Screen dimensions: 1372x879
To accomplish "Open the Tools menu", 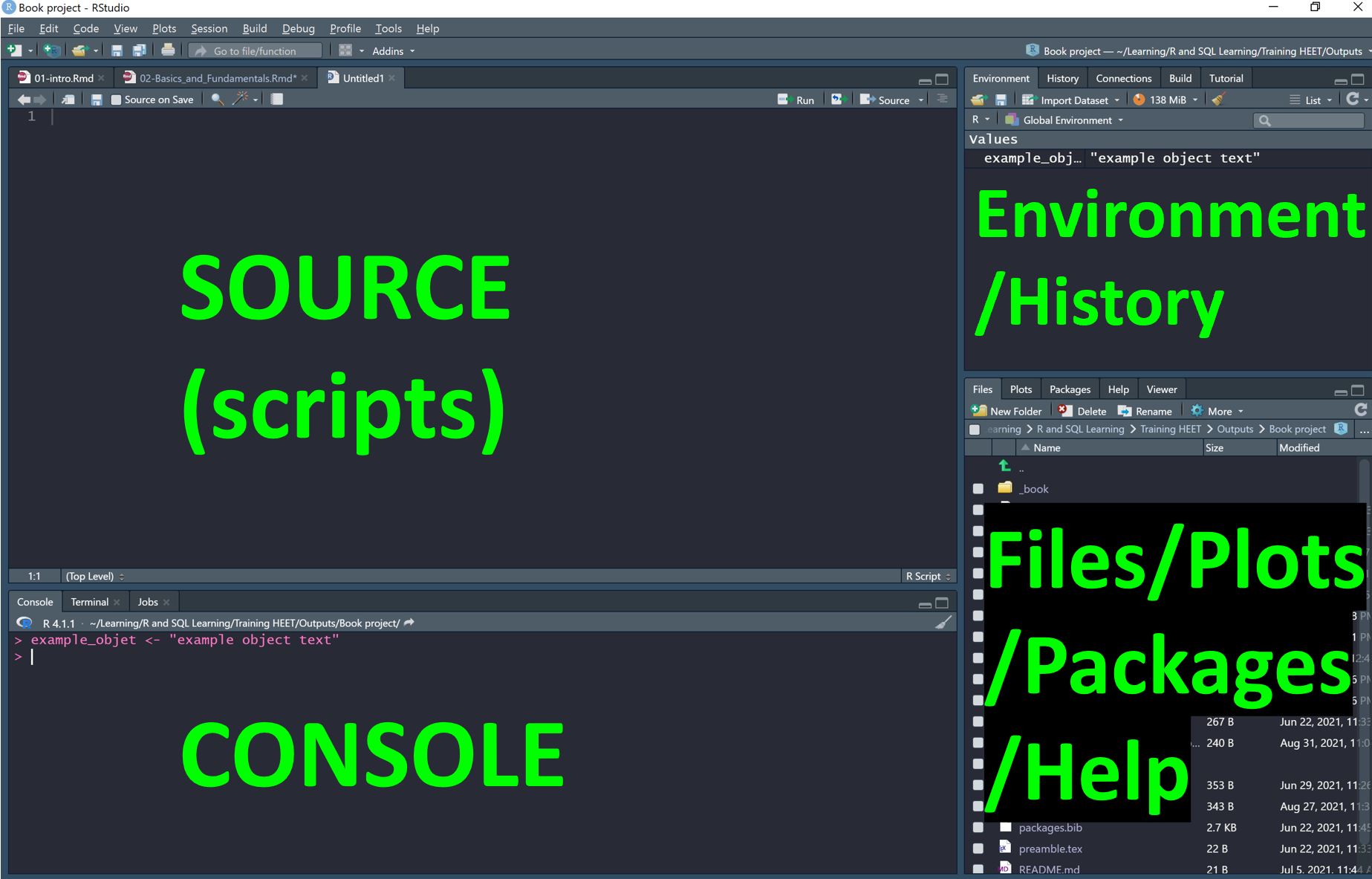I will (388, 28).
